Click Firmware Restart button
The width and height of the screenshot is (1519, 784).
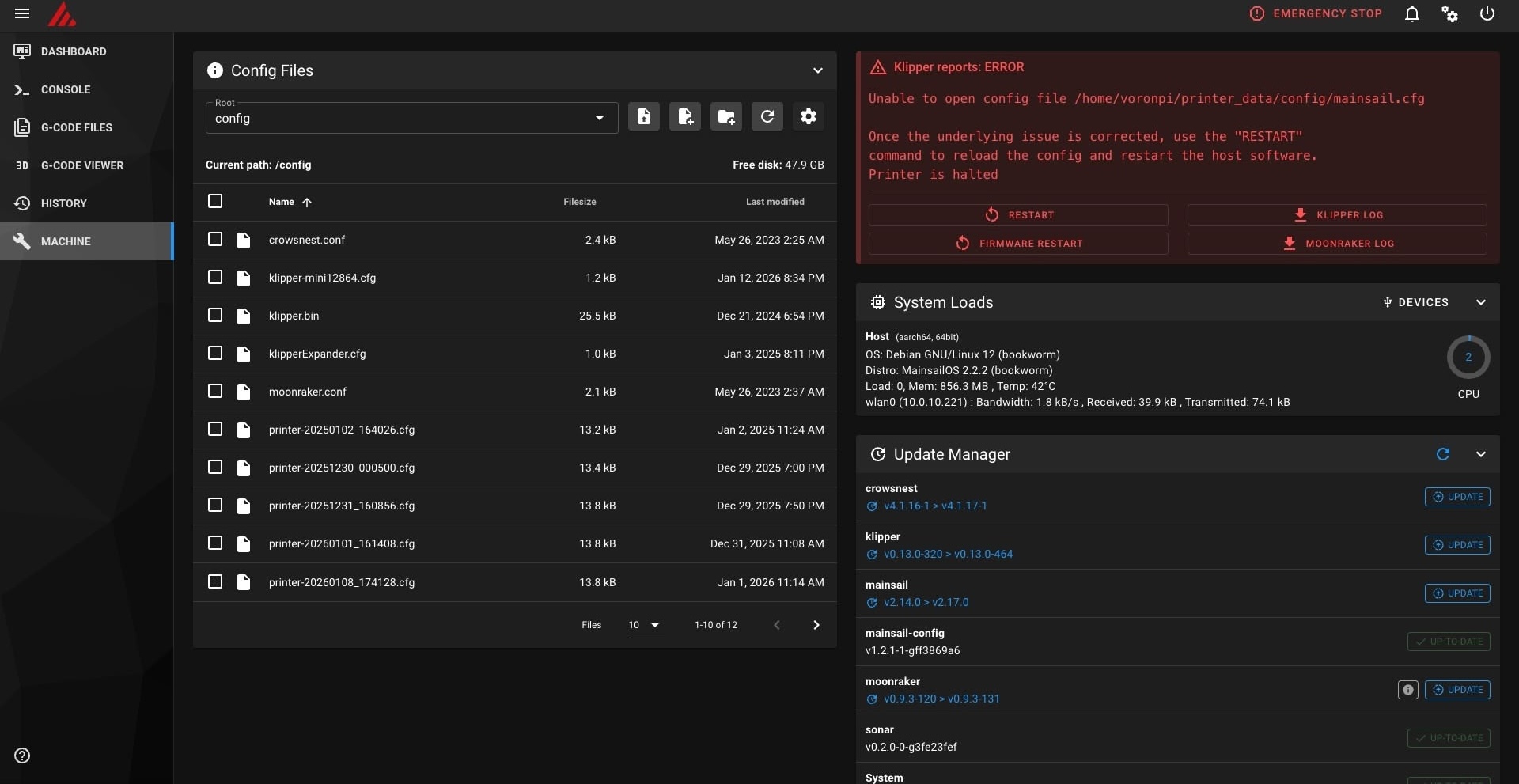(1018, 244)
